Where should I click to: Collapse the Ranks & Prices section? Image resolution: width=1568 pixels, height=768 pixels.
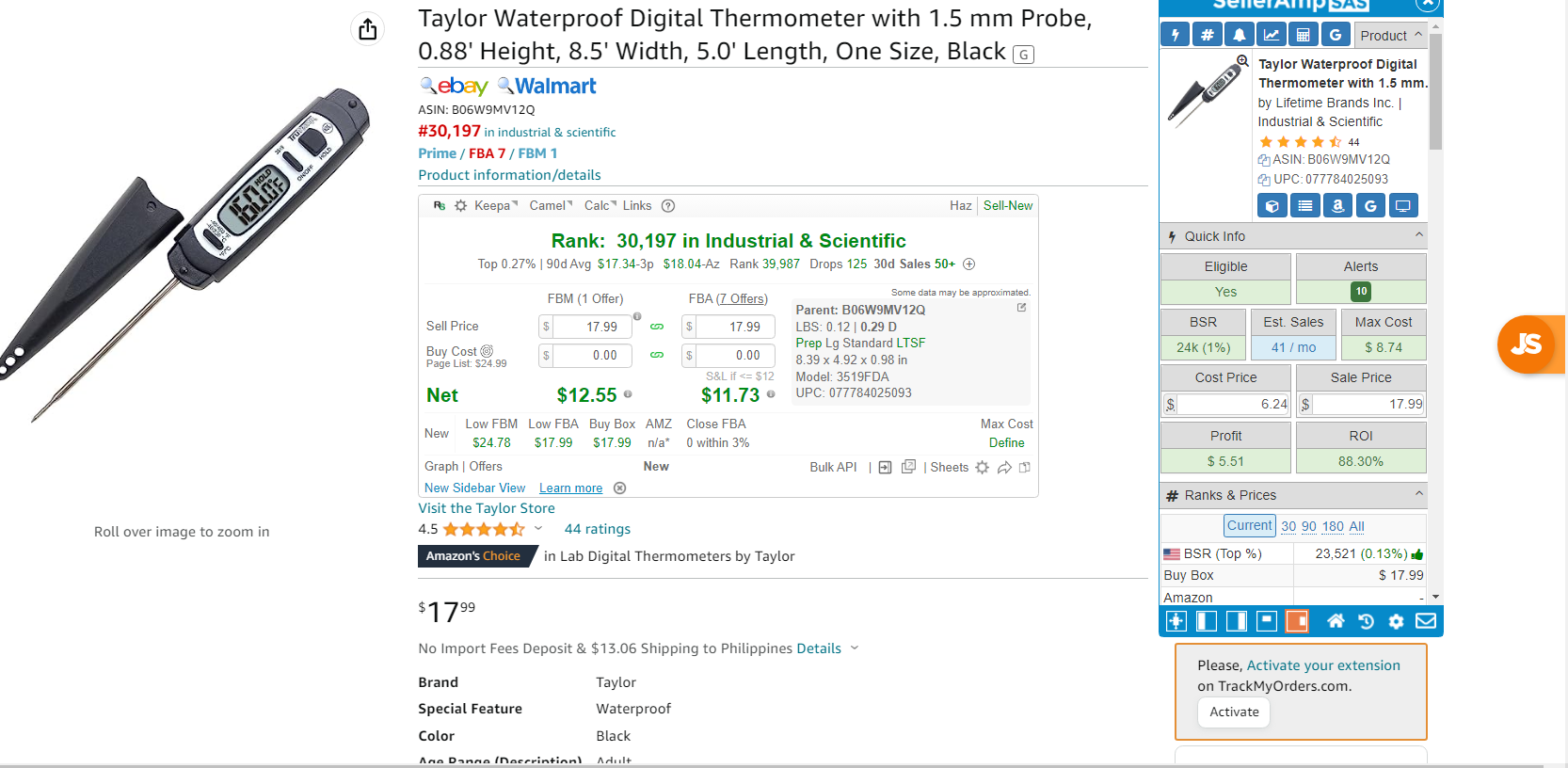pos(1419,494)
